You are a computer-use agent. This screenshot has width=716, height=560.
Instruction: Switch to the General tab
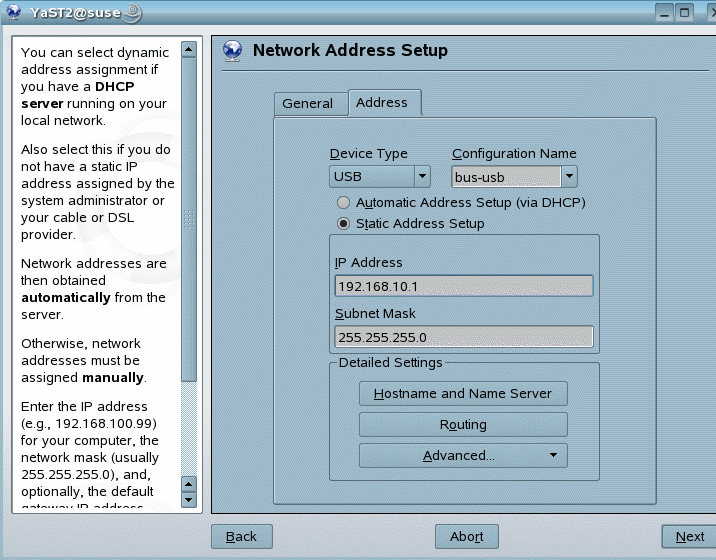(x=308, y=104)
